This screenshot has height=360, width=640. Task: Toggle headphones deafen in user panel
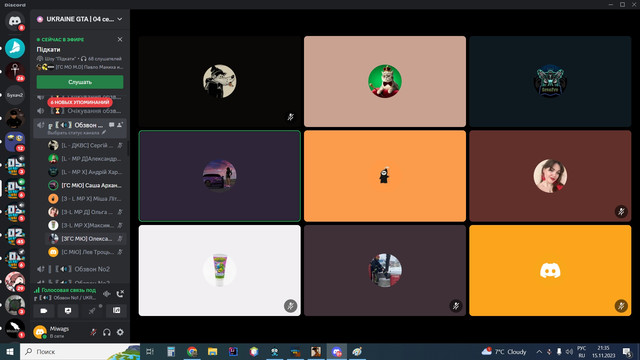(107, 332)
